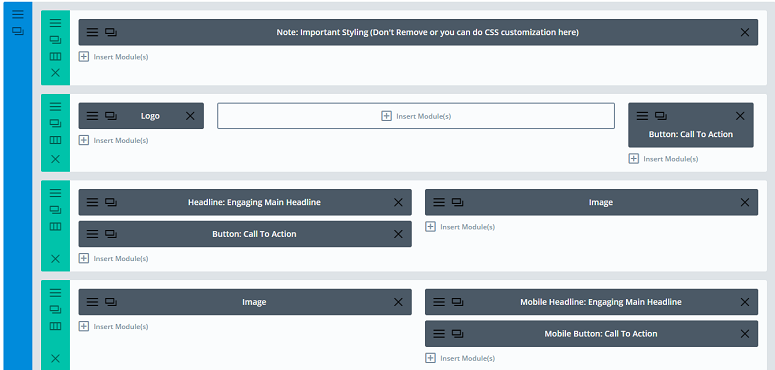Viewport: 775px width, 370px height.
Task: Insert a module under the Logo module
Action: (x=114, y=140)
